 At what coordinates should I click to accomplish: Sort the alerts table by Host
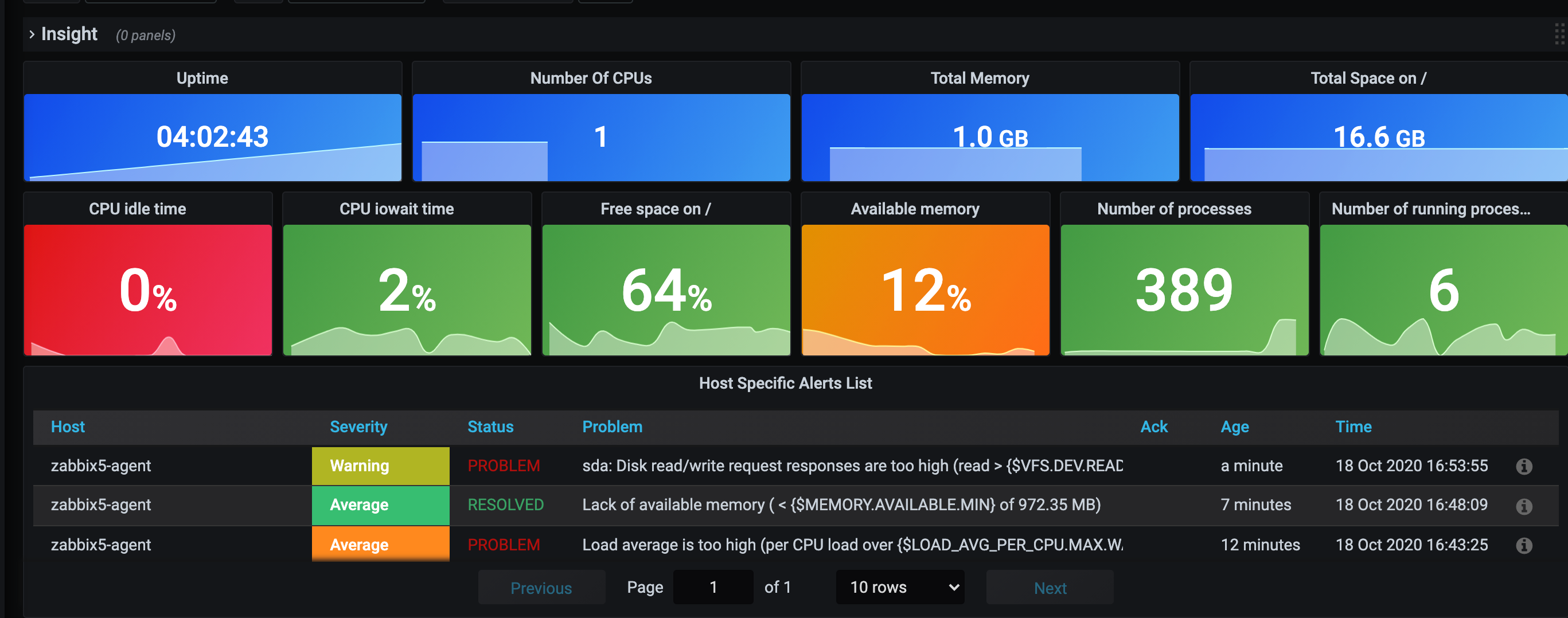[67, 427]
